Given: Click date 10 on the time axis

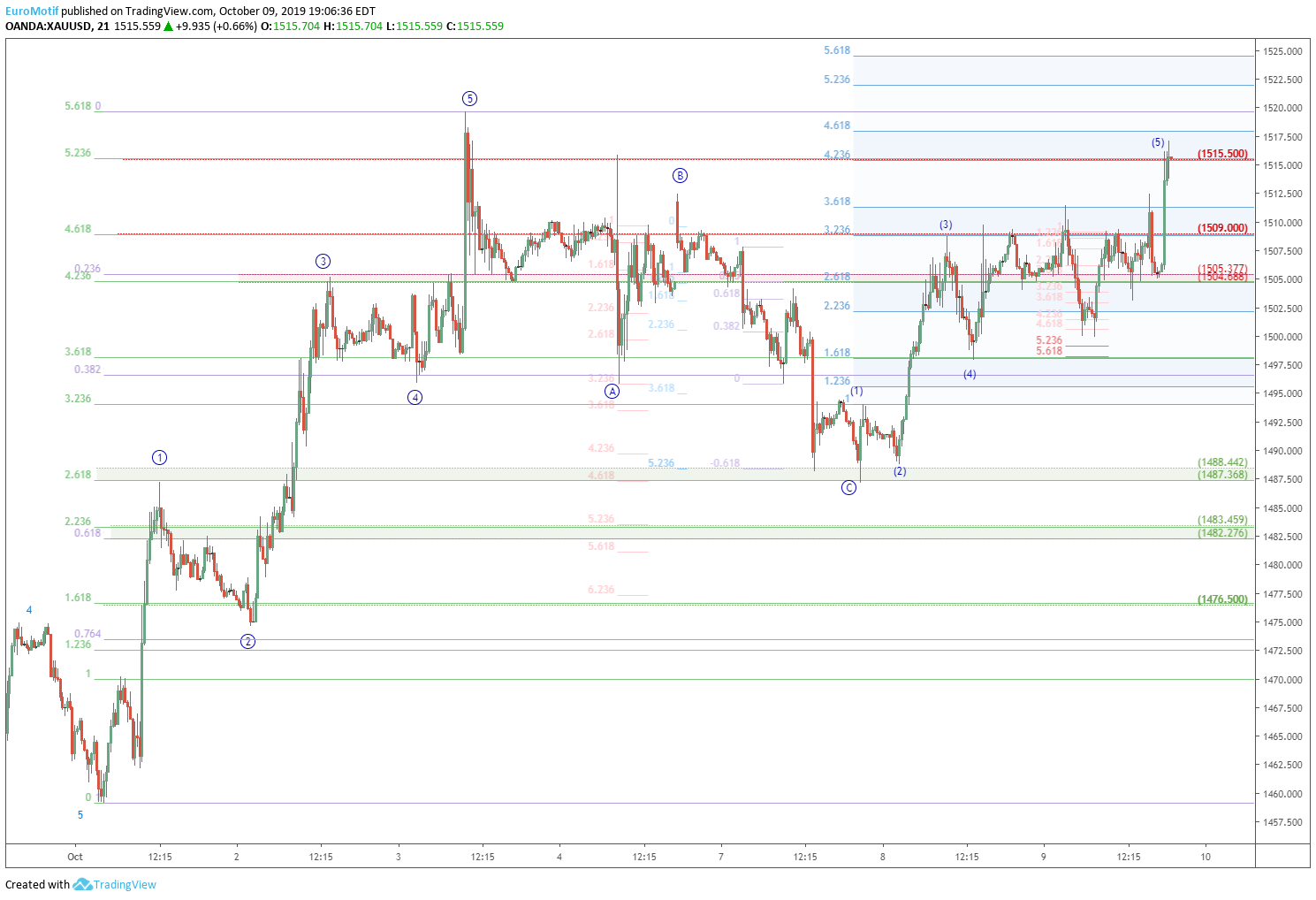Looking at the screenshot, I should click(x=1206, y=857).
